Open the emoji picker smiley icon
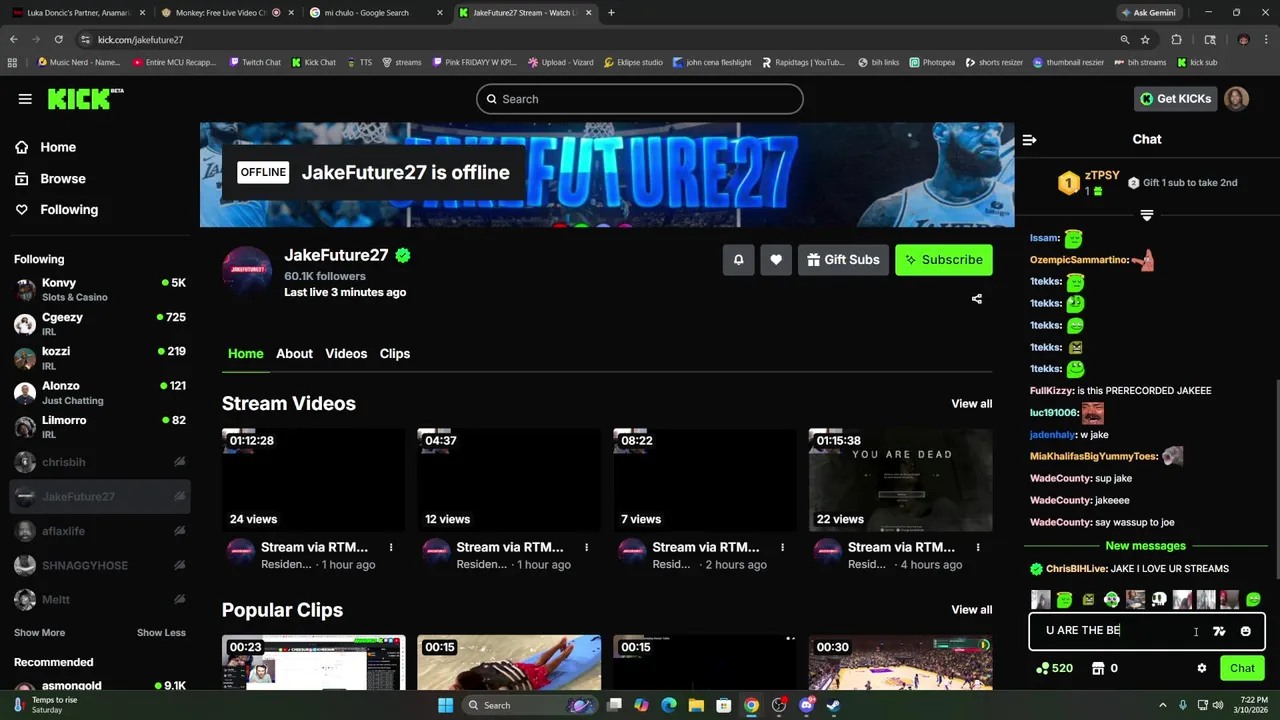This screenshot has height=720, width=1280. coord(1246,631)
